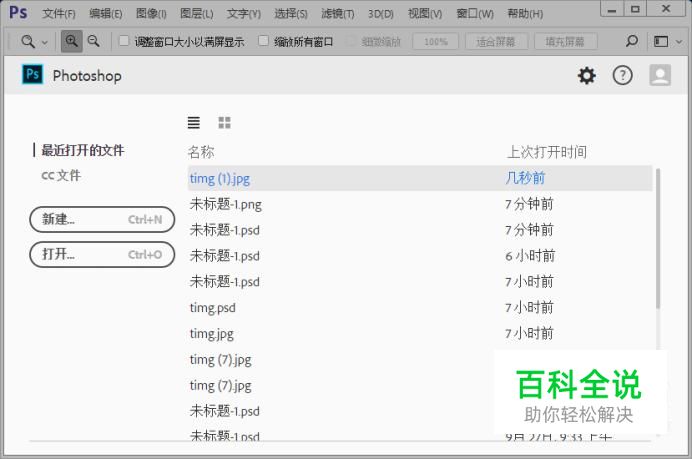Open the 3D(D) menu
The height and width of the screenshot is (459, 692).
[381, 14]
